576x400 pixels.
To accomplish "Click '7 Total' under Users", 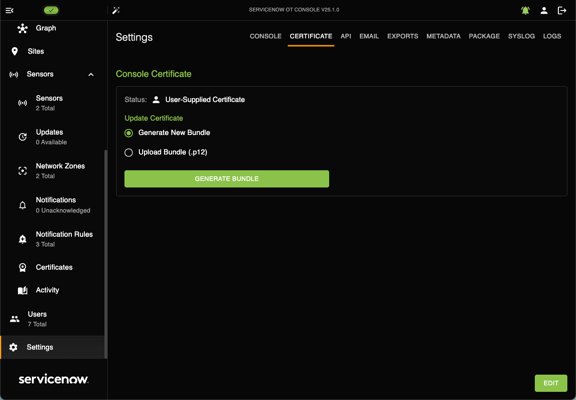I will pos(37,324).
